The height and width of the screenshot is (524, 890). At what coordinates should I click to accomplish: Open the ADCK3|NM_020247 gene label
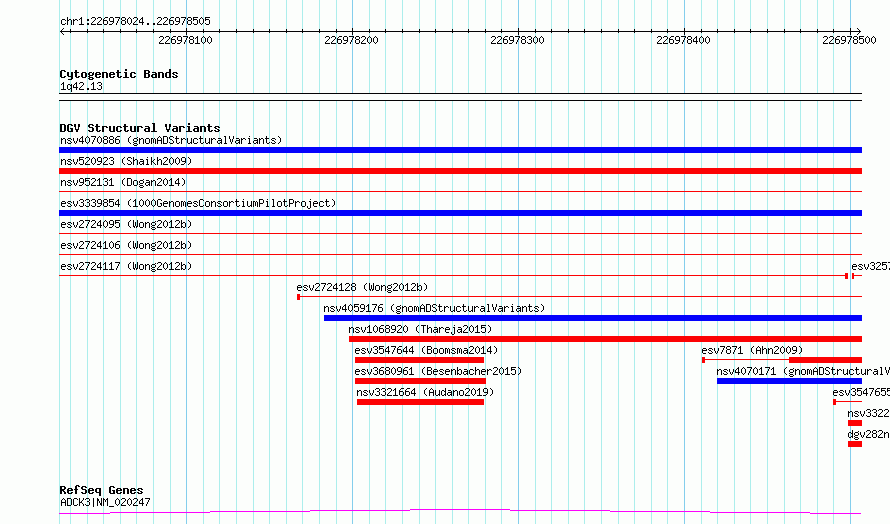coord(105,502)
